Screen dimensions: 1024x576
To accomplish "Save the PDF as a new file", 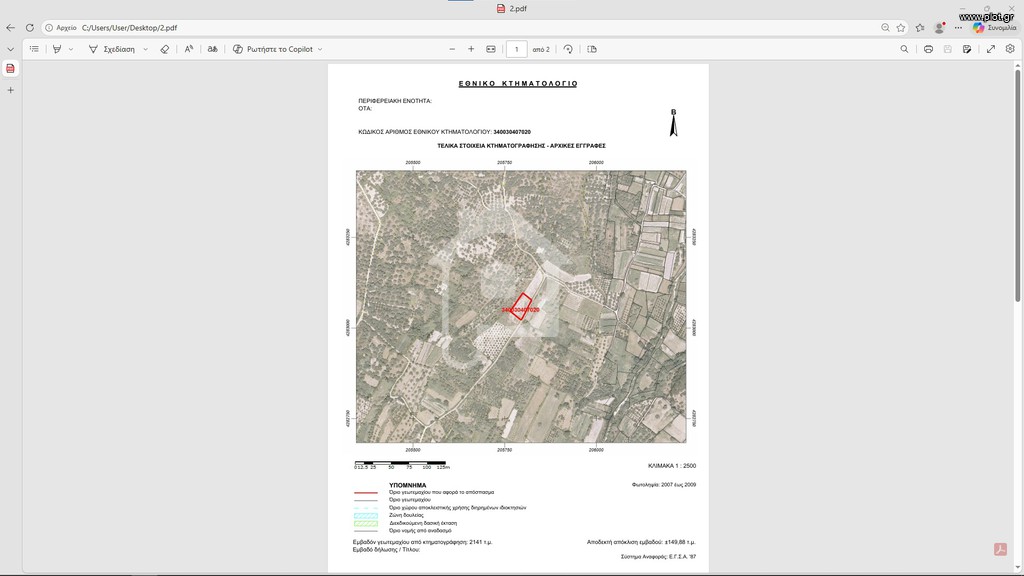I will click(x=967, y=49).
